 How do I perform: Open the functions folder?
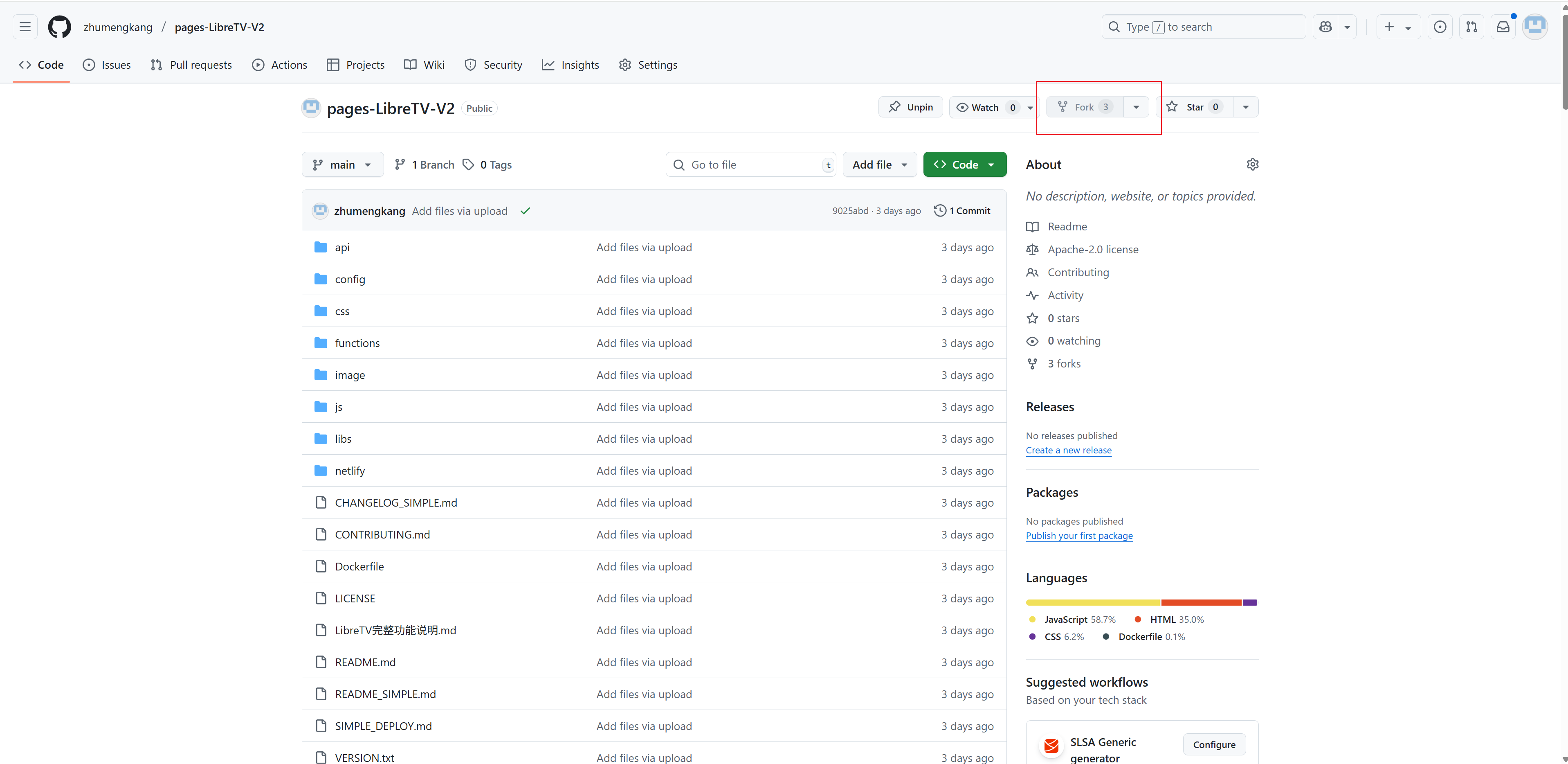(357, 343)
